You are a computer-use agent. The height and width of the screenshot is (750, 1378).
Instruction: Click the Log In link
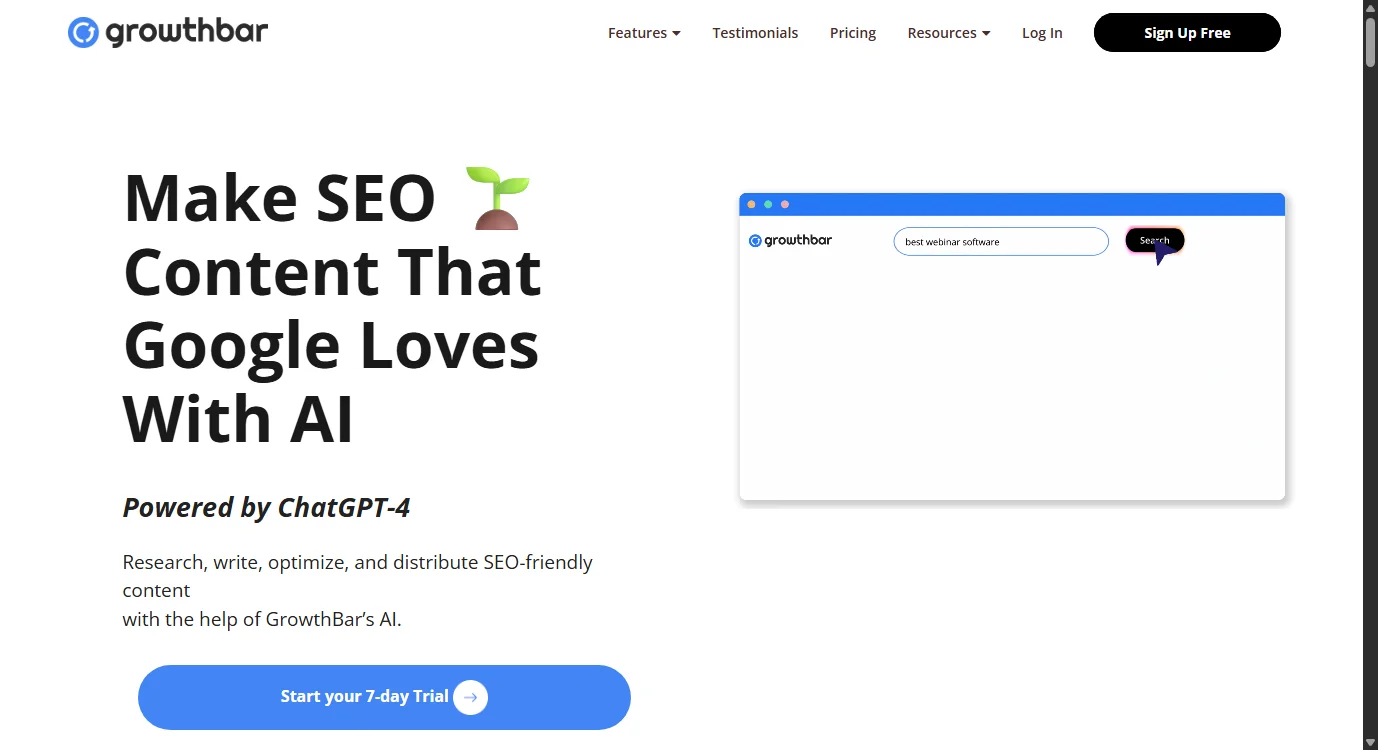[x=1042, y=33]
